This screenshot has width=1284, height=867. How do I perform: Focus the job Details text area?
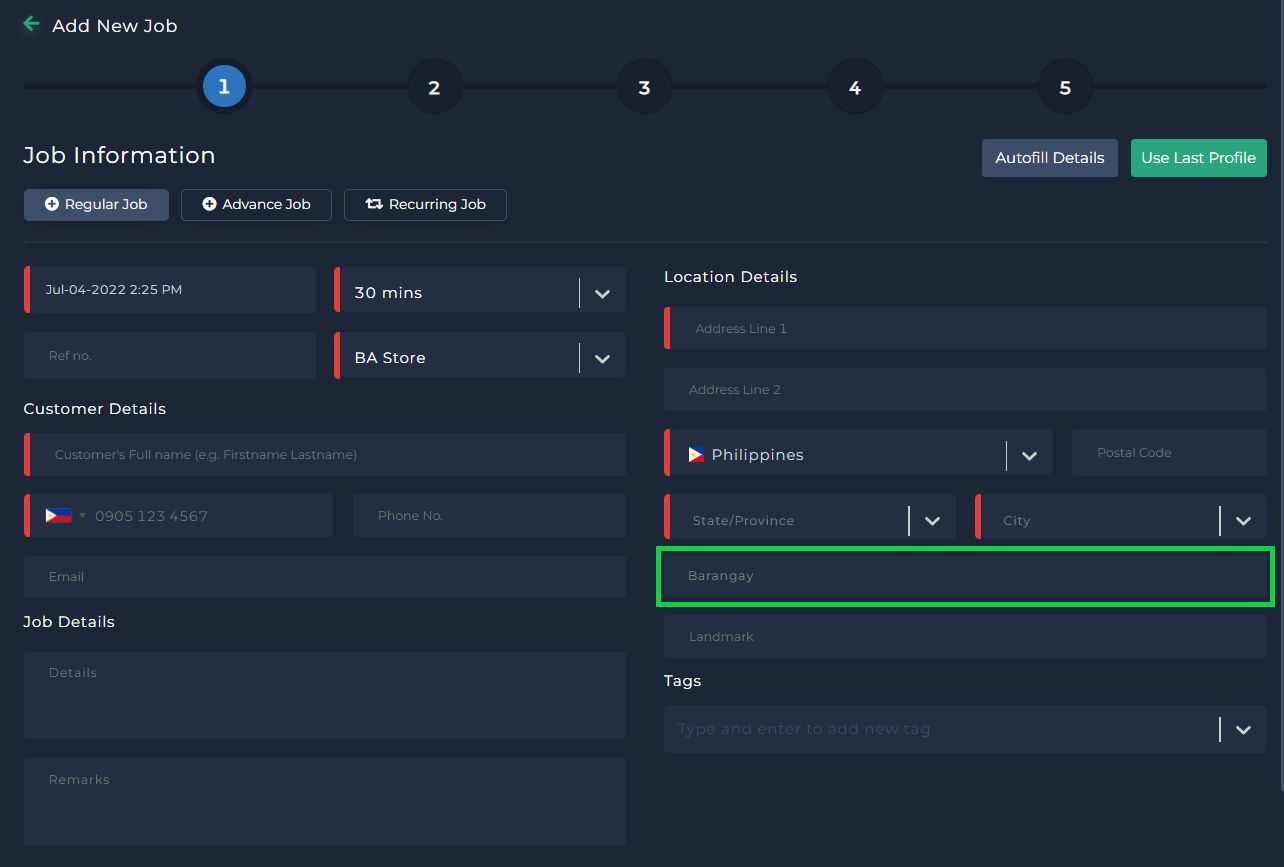(325, 695)
